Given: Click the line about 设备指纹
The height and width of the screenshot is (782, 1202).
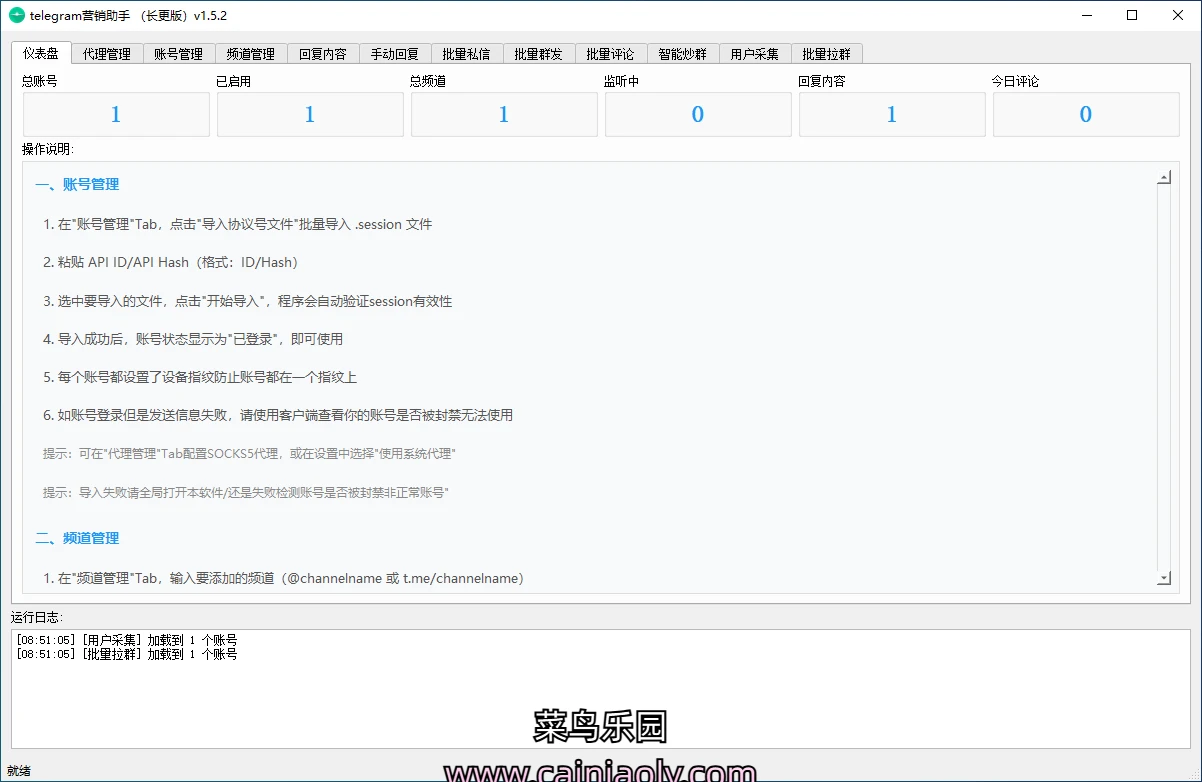Looking at the screenshot, I should [200, 377].
